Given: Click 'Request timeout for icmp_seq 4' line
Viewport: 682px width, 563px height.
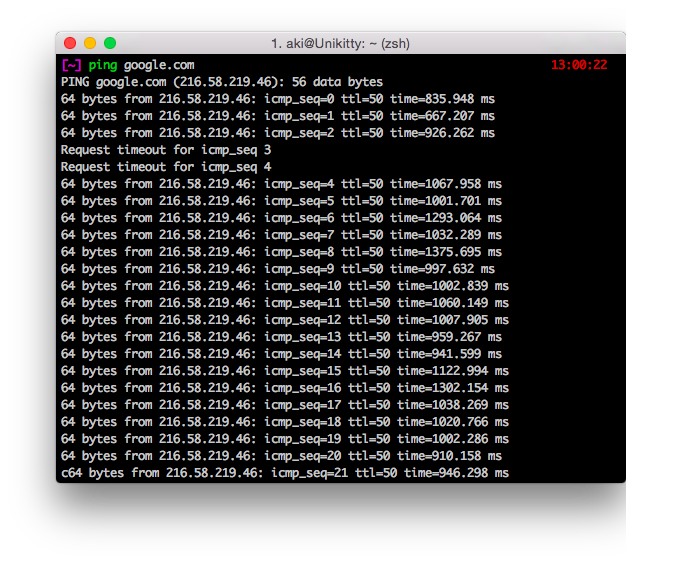Looking at the screenshot, I should click(x=166, y=167).
